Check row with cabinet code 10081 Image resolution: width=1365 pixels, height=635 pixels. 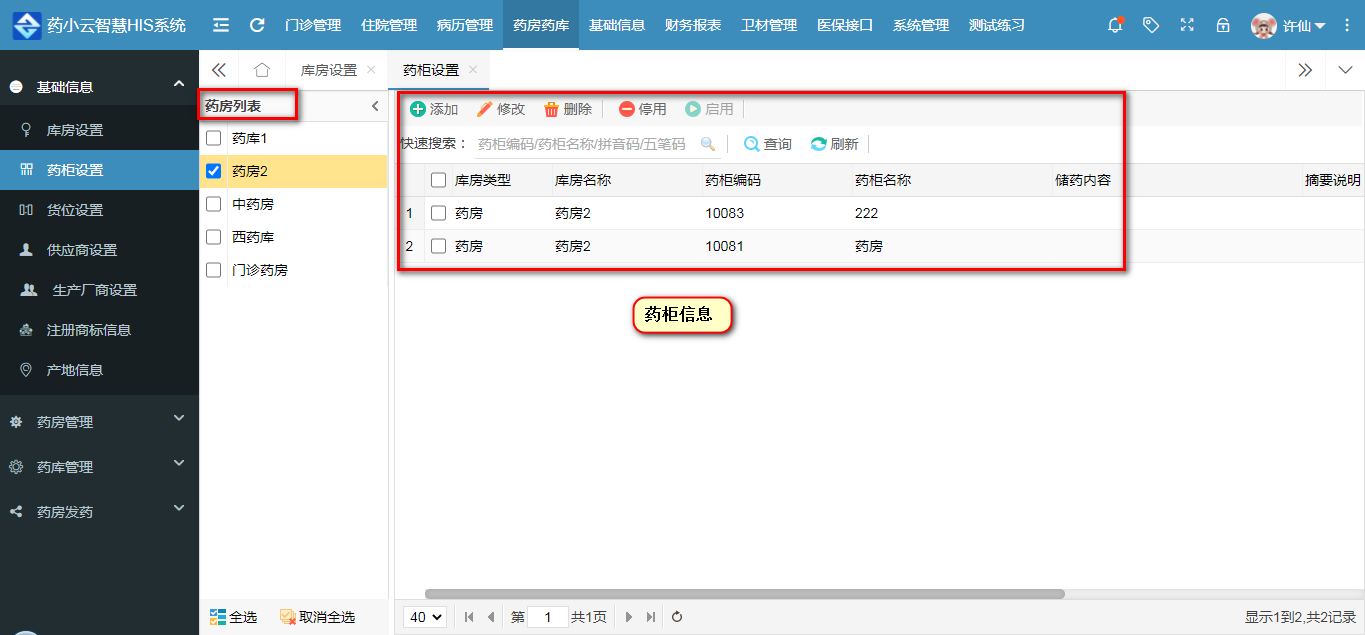click(x=438, y=246)
